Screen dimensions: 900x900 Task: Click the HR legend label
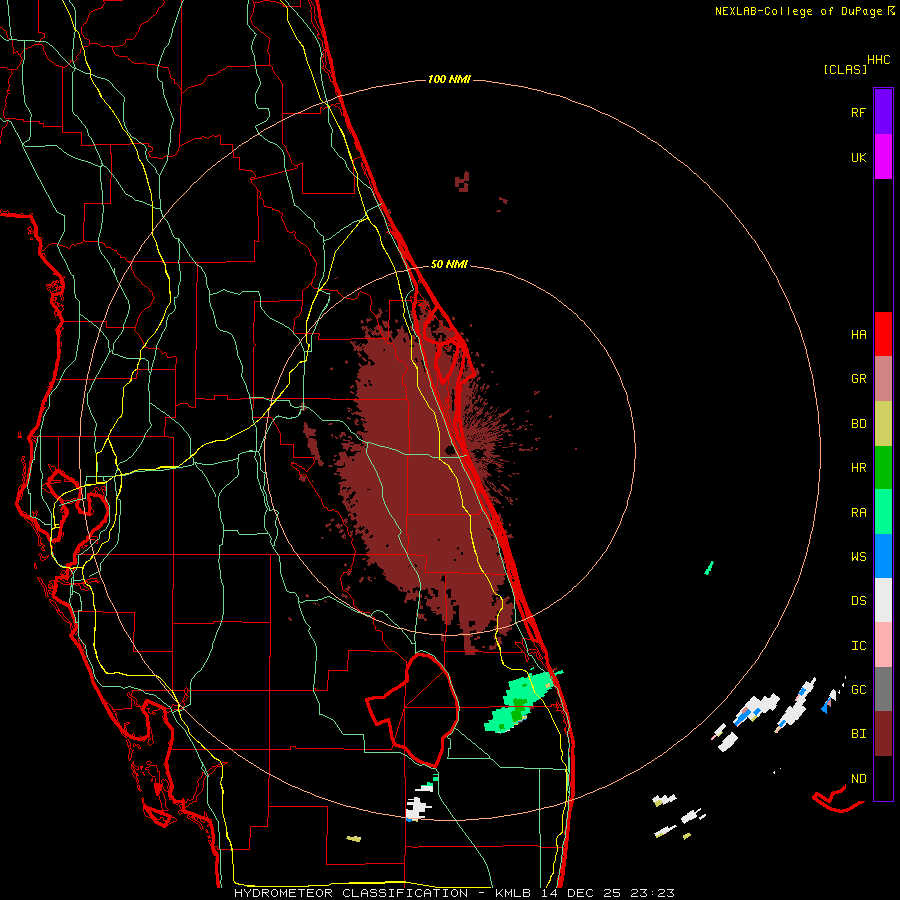pos(858,468)
